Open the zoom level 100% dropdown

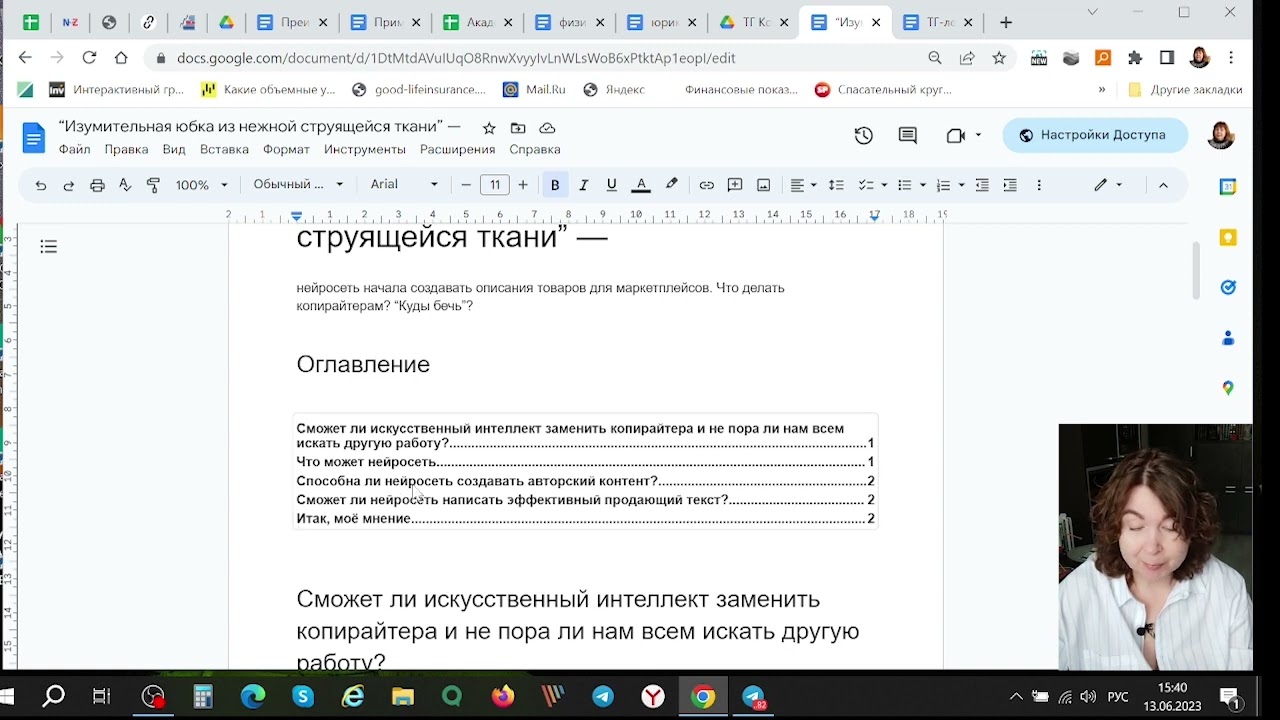coord(201,185)
